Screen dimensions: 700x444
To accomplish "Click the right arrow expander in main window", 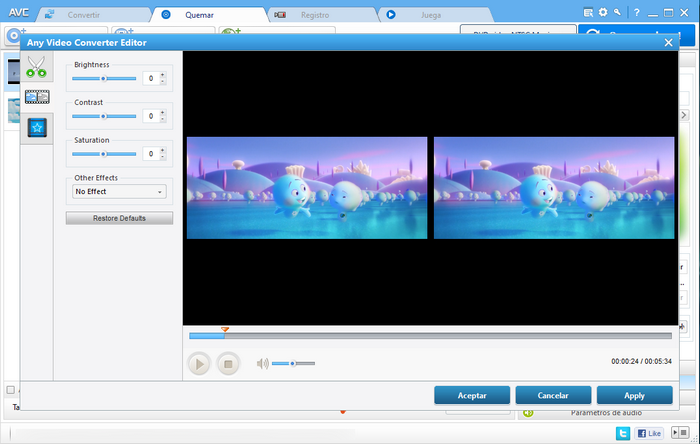I will point(684,115).
